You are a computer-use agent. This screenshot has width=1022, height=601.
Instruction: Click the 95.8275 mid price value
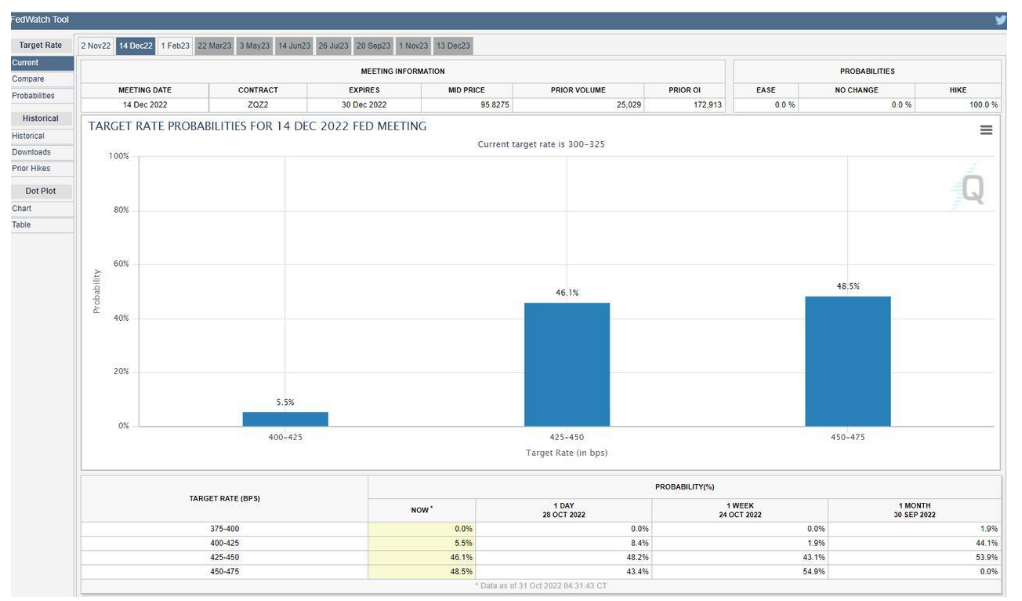[x=495, y=105]
